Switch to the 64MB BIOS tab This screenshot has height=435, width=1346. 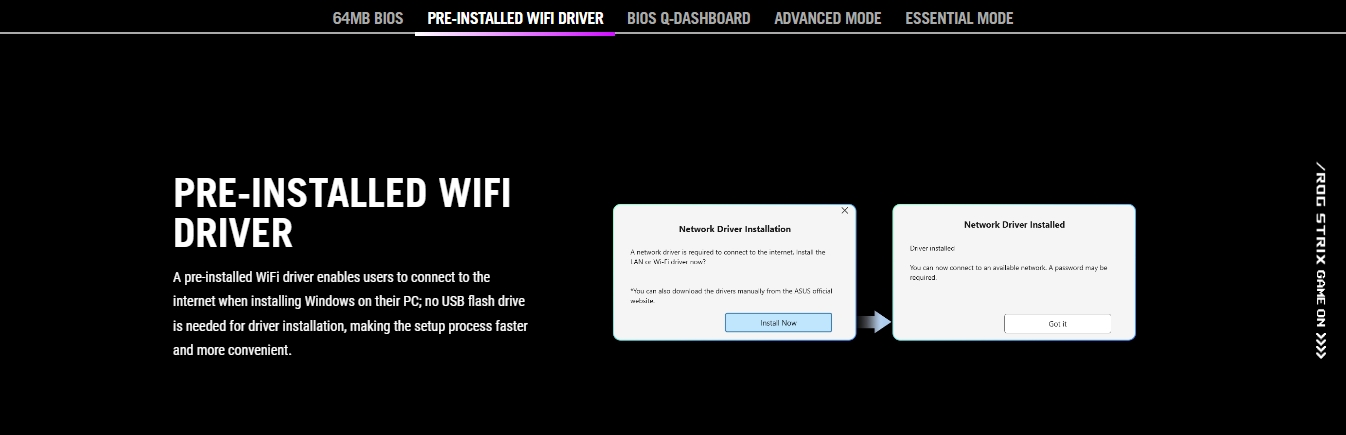pos(368,18)
